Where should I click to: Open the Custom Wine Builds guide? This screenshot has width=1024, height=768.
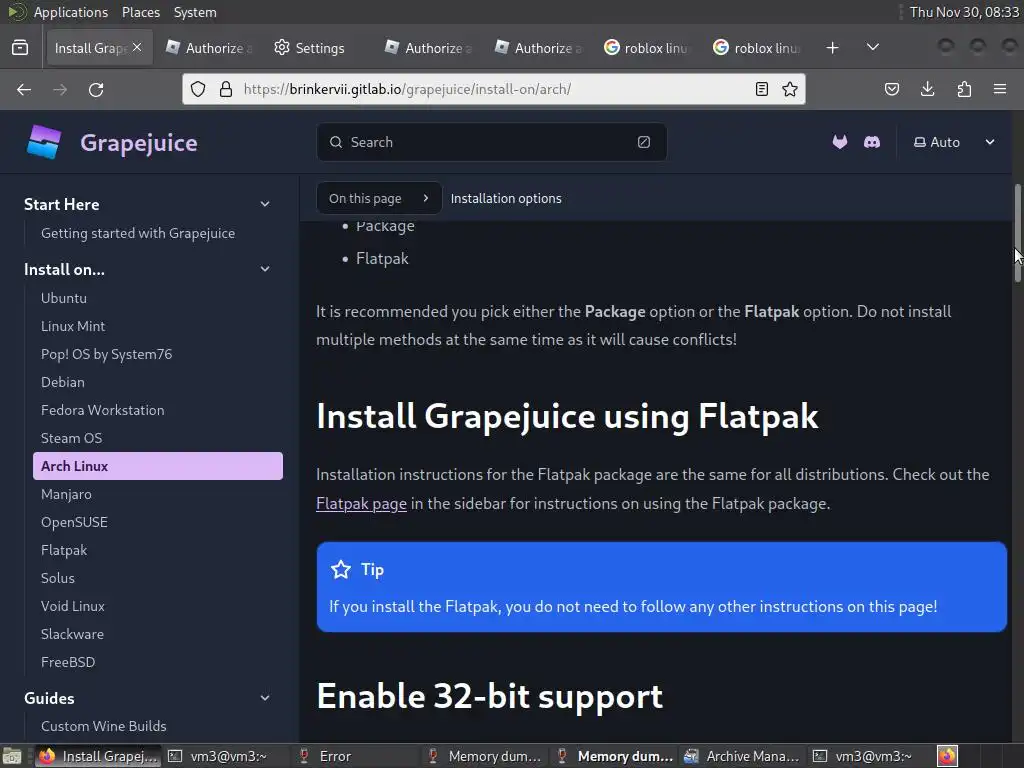[x=103, y=726]
